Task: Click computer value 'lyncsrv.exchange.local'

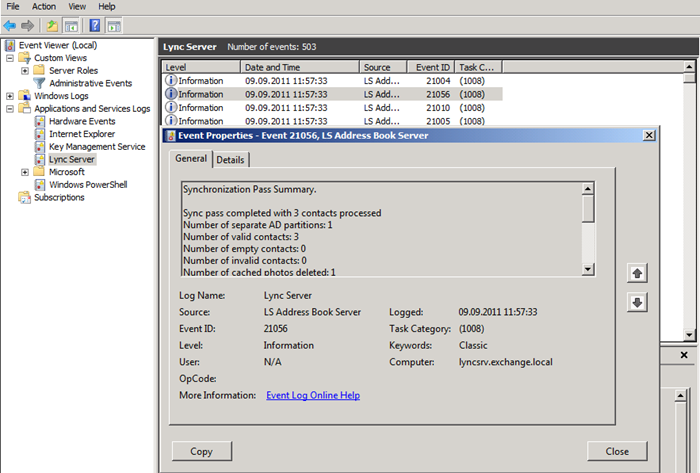Action: click(505, 362)
